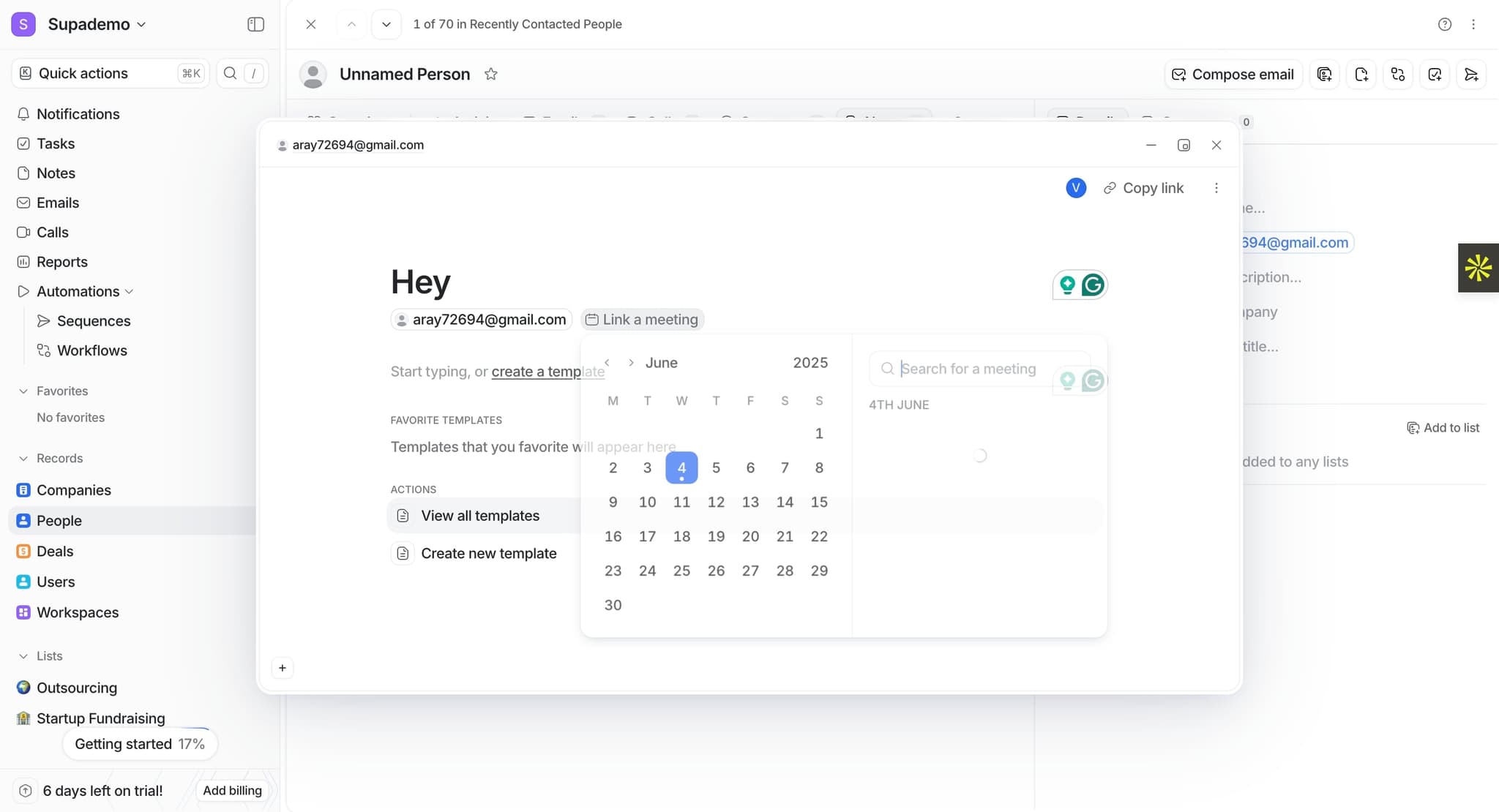Click Add billing button

coord(232,791)
